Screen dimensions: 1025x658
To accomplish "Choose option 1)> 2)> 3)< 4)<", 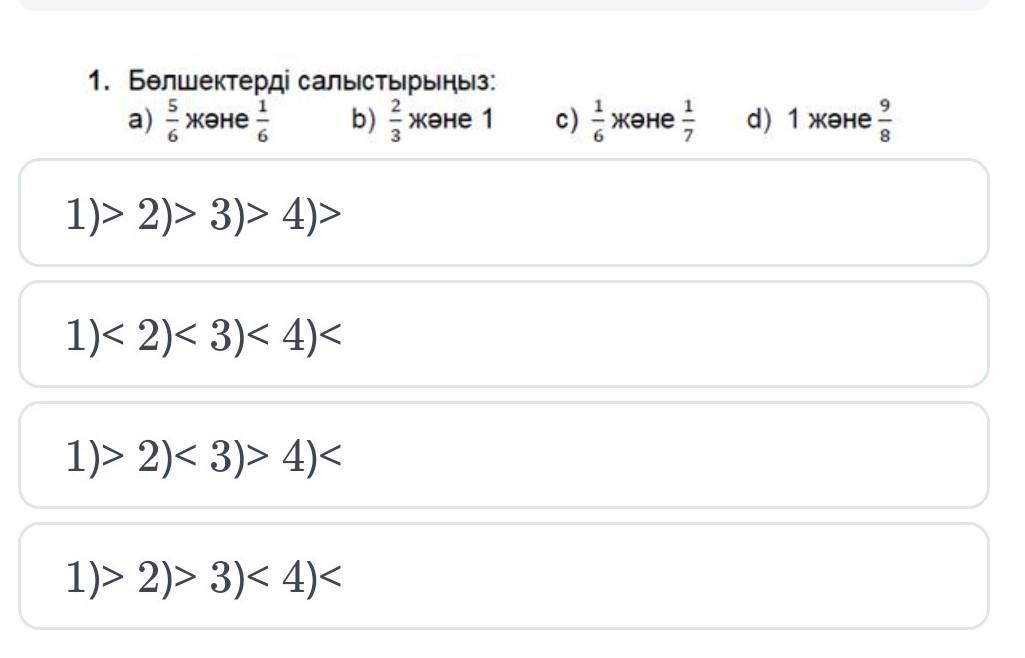I will pyautogui.click(x=503, y=576).
